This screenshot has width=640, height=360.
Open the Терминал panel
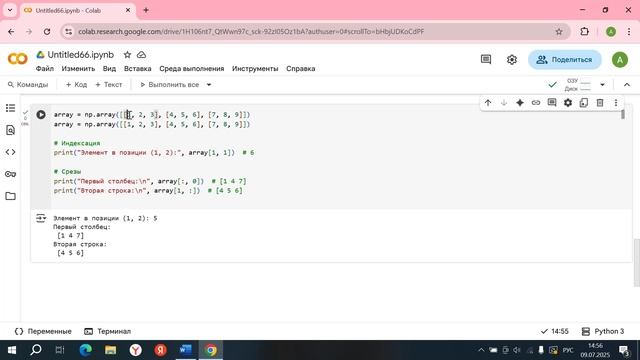coord(107,331)
